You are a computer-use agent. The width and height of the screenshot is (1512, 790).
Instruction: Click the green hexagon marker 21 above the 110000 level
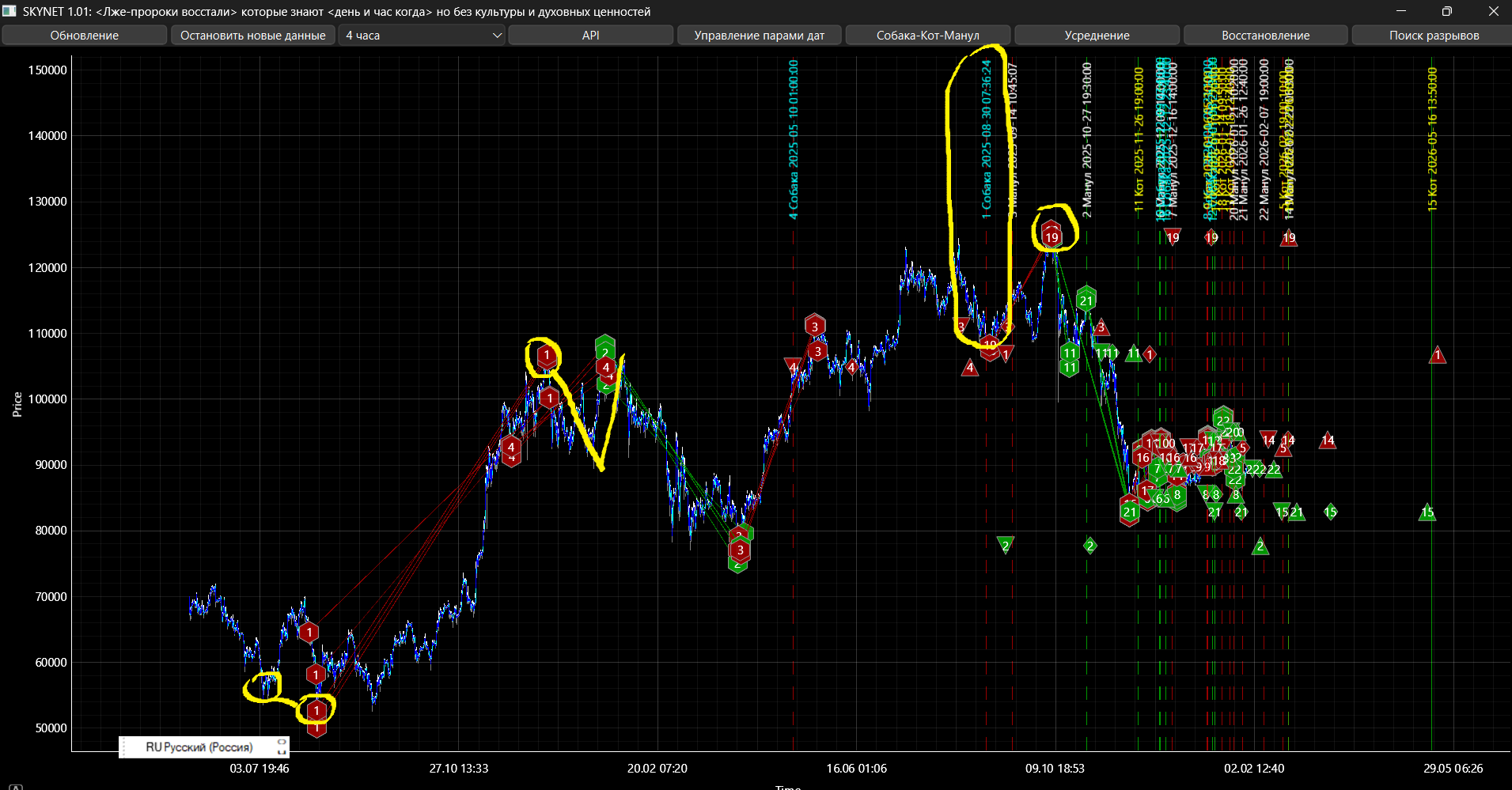tap(1086, 300)
